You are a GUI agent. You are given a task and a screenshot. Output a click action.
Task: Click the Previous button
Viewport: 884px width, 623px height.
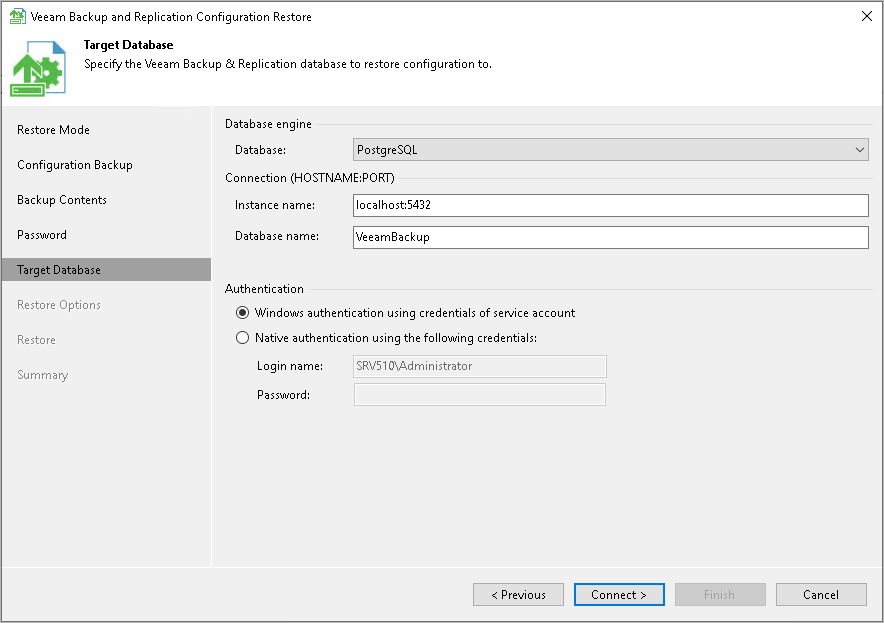518,594
